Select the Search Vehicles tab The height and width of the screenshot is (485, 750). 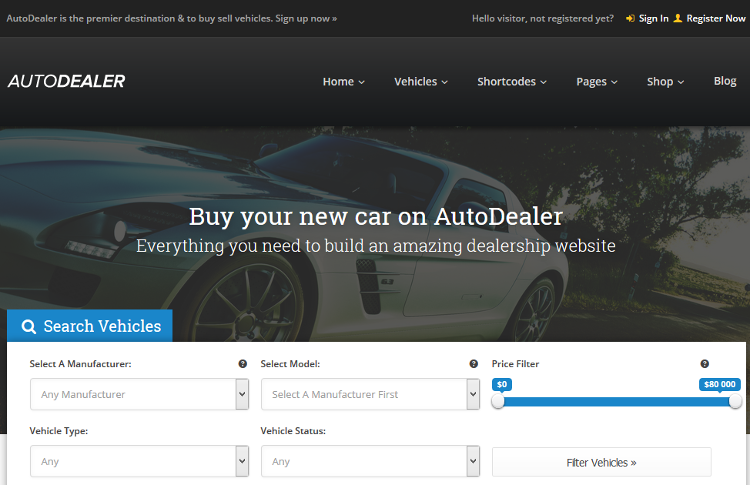[x=90, y=326]
